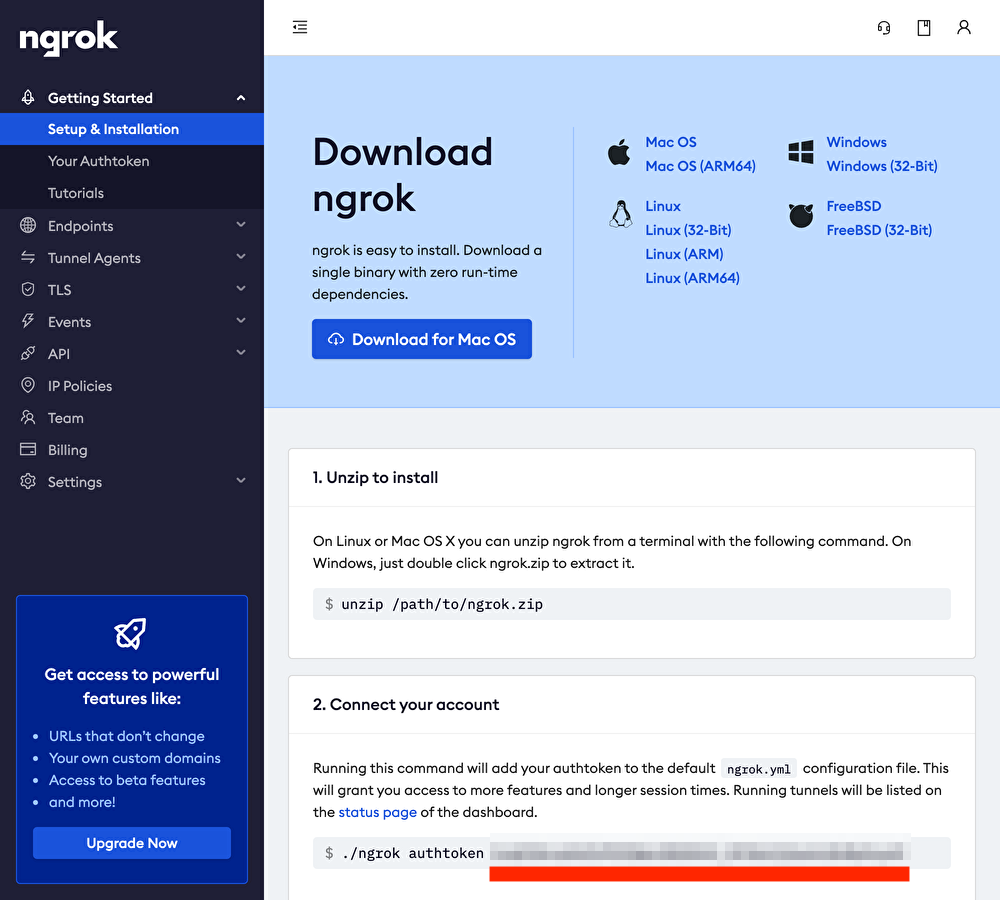Select Setup & Installation in sidebar

[x=132, y=129]
